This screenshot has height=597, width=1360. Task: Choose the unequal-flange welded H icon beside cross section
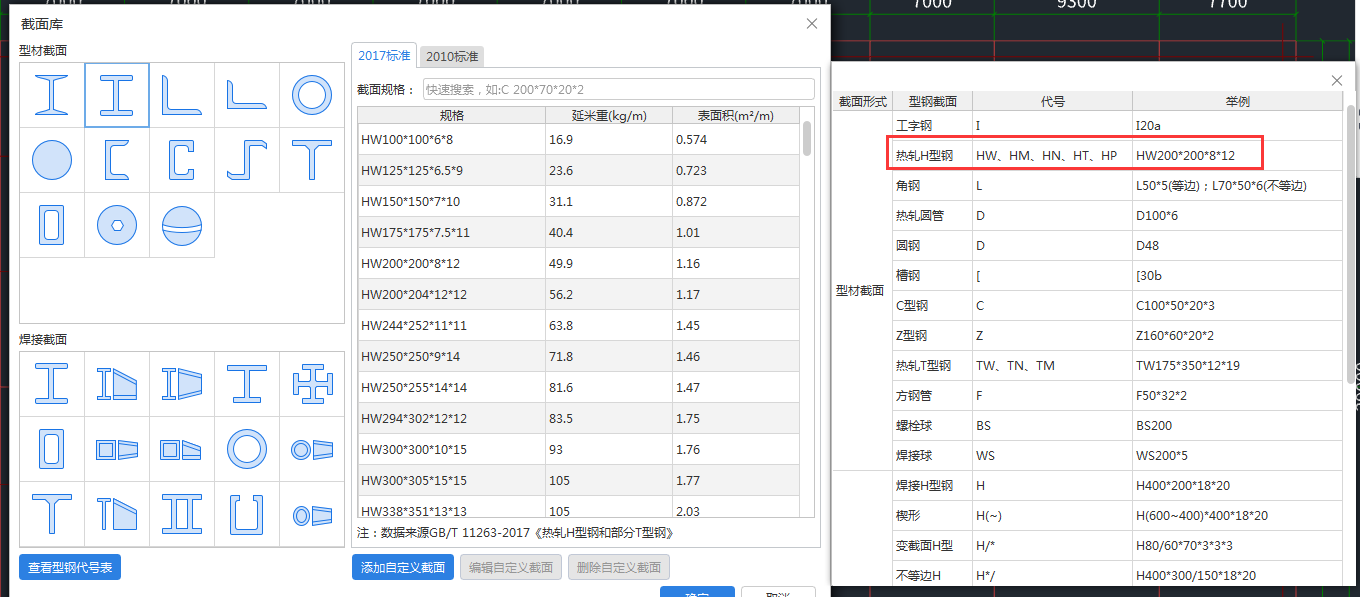coord(247,384)
